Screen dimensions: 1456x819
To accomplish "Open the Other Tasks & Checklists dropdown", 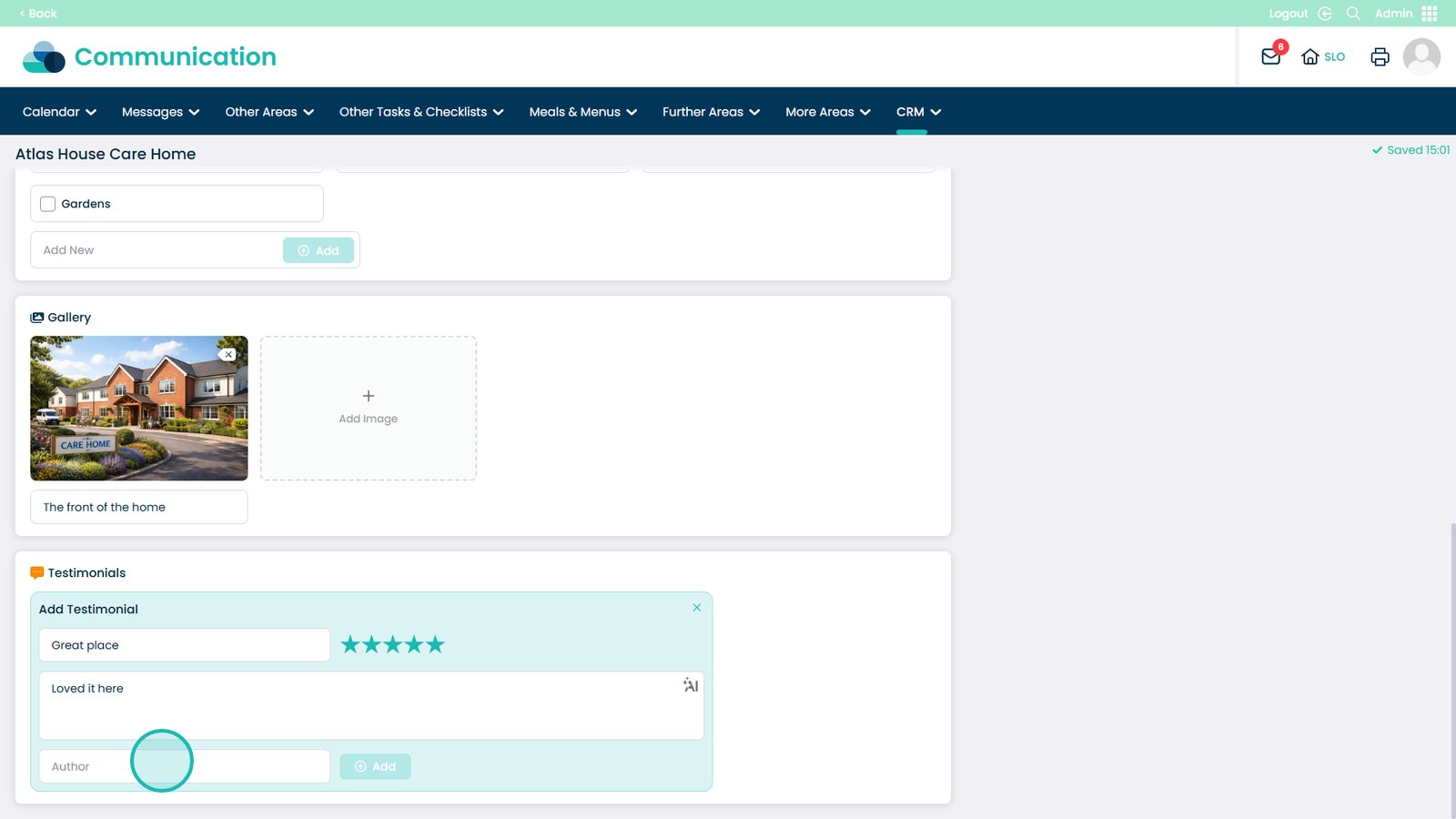I will point(420,112).
